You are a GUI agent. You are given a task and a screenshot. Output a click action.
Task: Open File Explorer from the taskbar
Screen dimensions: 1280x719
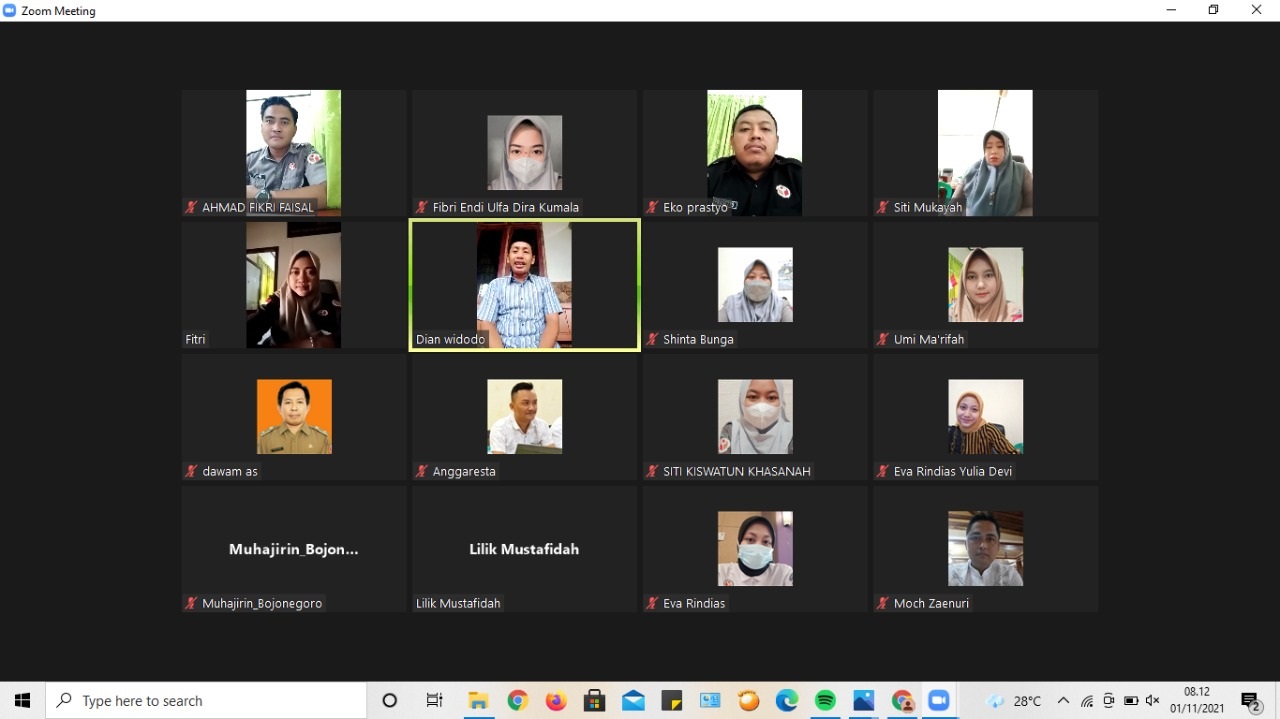(x=478, y=701)
